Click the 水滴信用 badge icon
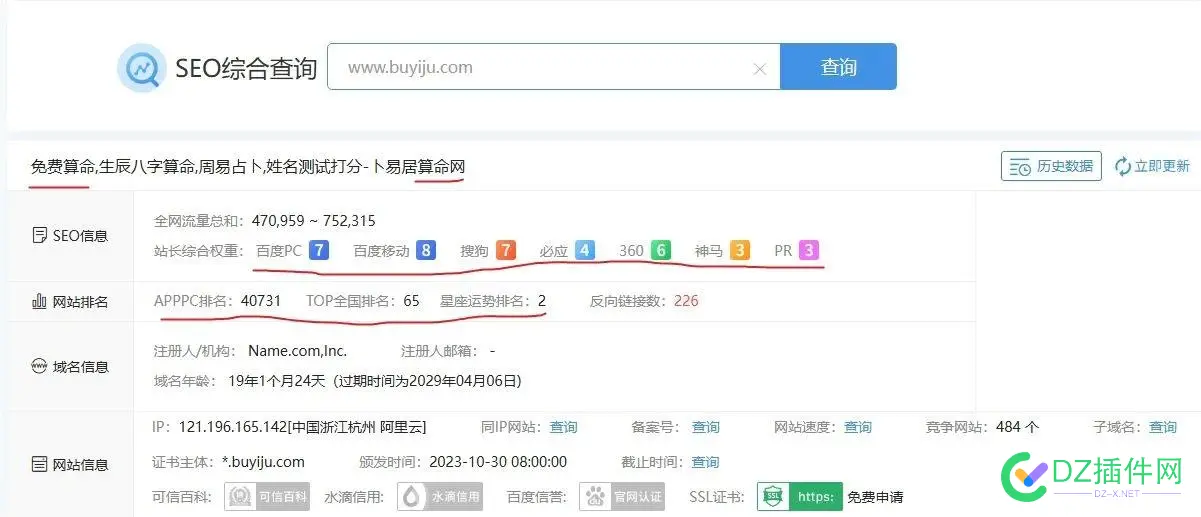Viewport: 1201px width, 517px height. (x=441, y=496)
